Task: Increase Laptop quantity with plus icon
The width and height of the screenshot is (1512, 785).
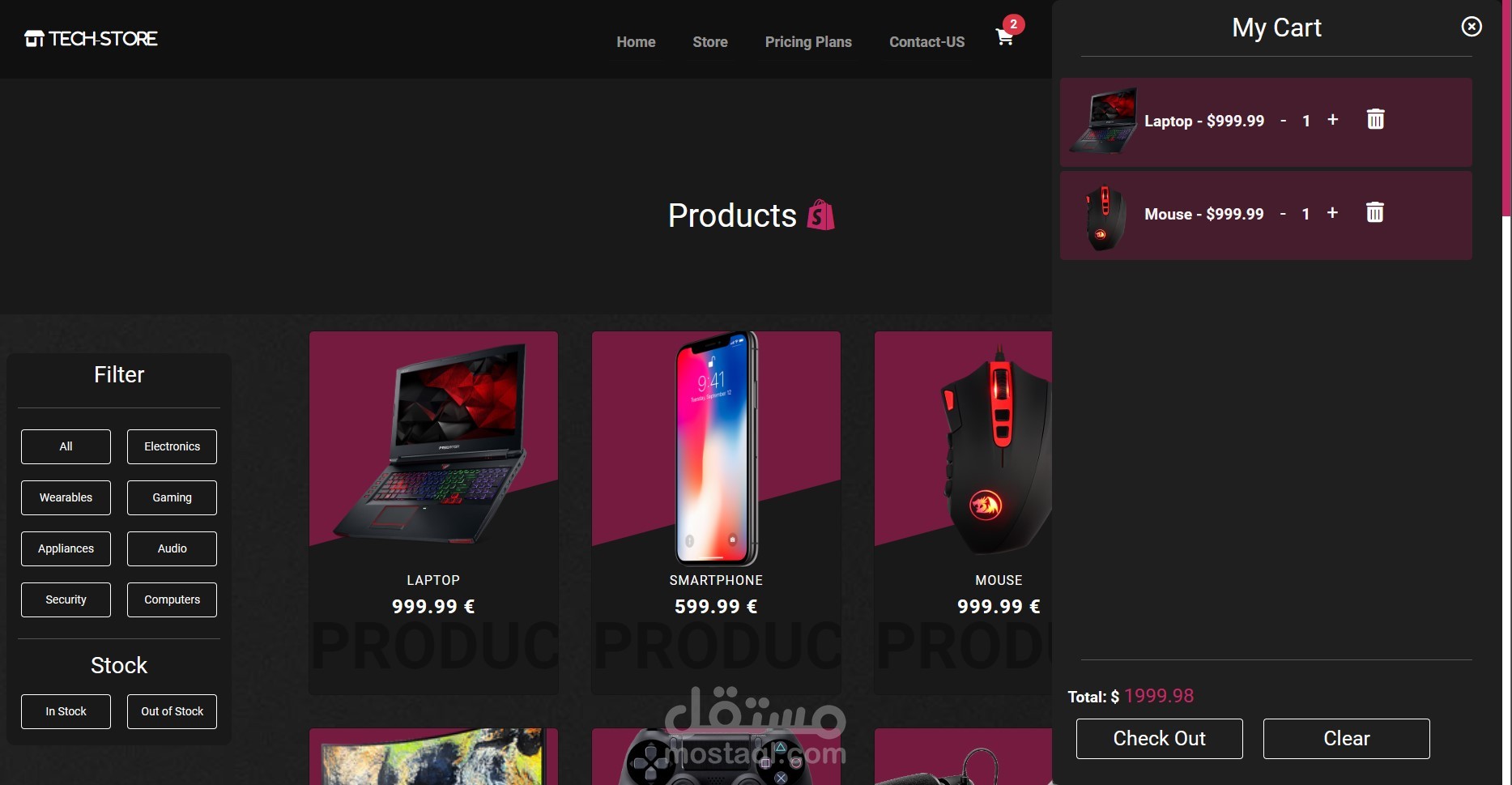Action: coord(1332,120)
